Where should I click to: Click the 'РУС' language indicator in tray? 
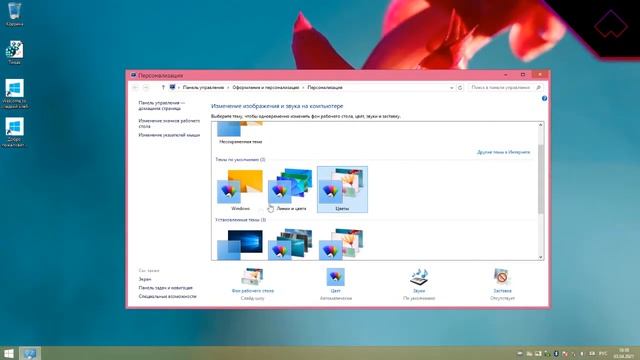(603, 353)
